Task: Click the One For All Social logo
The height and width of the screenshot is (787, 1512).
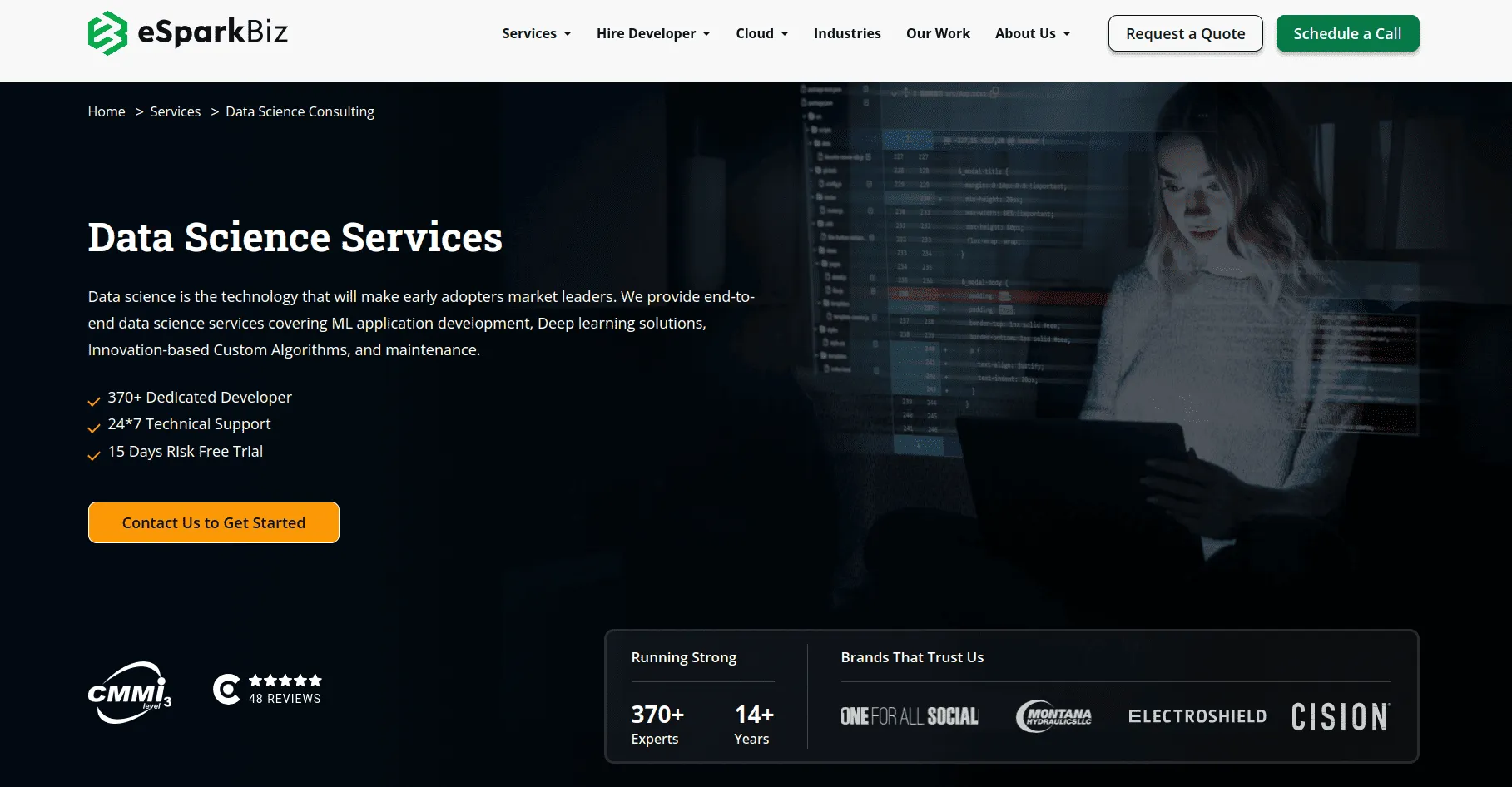Action: pyautogui.click(x=909, y=716)
